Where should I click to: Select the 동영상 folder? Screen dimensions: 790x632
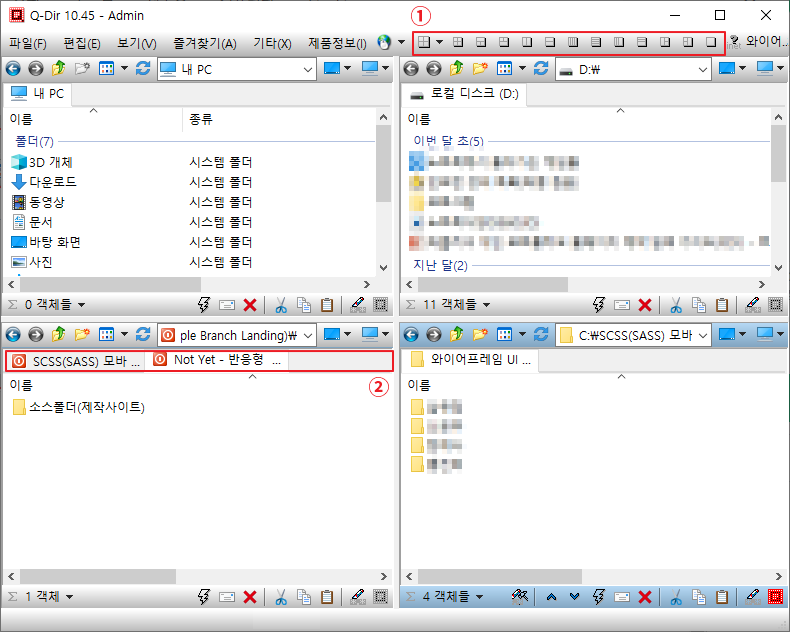[x=38, y=202]
